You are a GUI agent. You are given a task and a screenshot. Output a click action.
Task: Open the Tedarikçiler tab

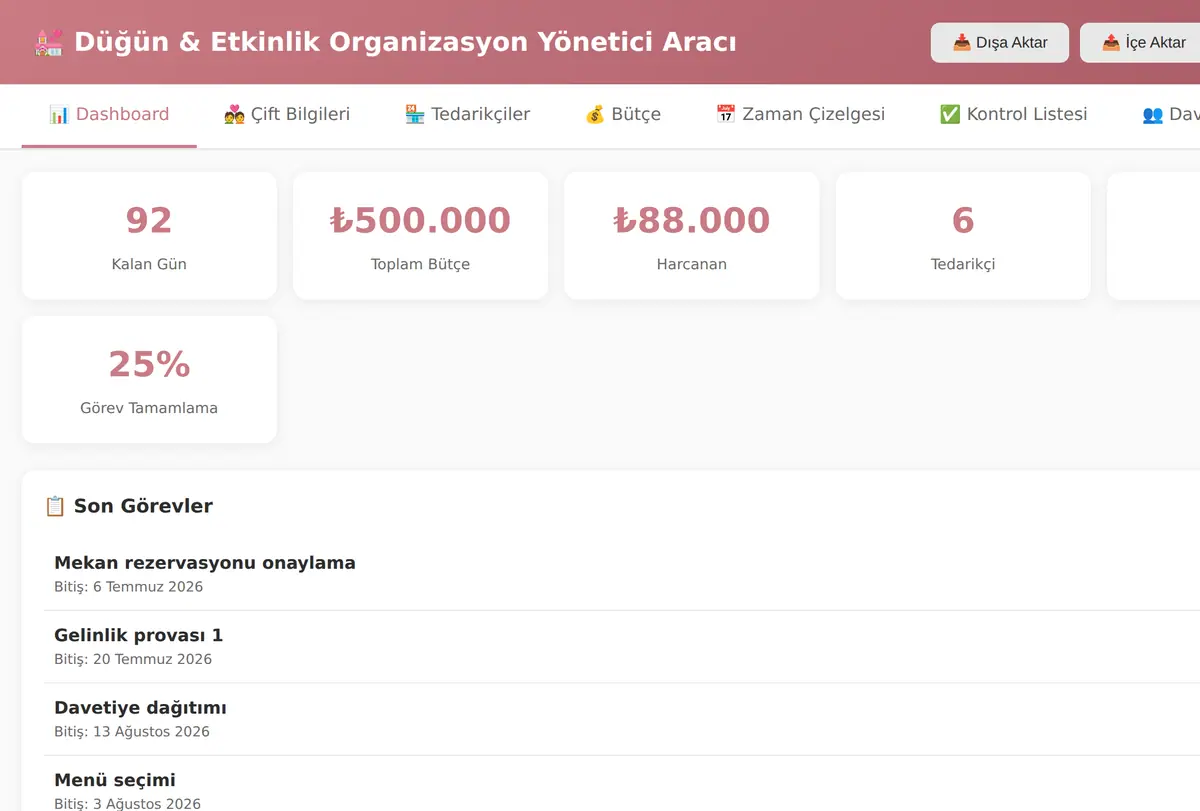coord(467,115)
